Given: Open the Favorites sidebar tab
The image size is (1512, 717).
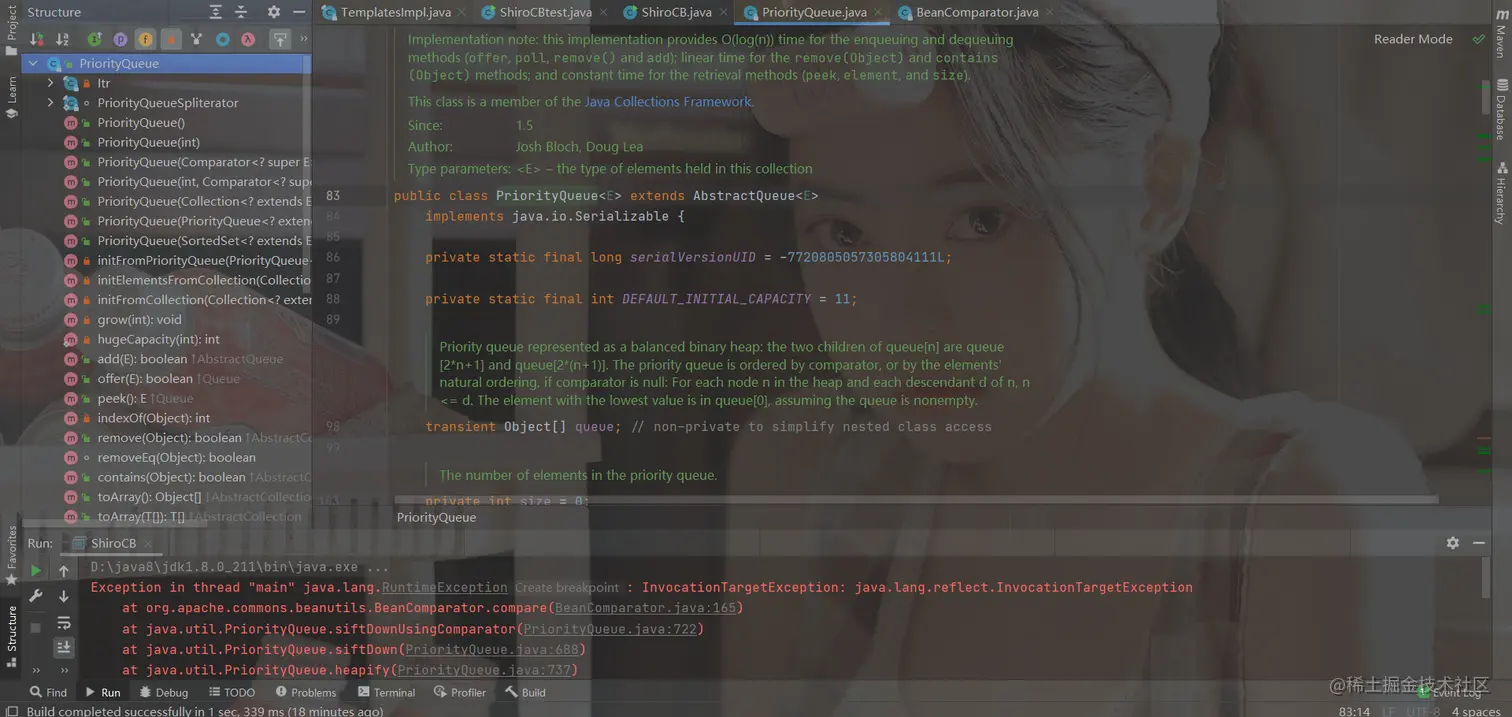Looking at the screenshot, I should tap(12, 554).
